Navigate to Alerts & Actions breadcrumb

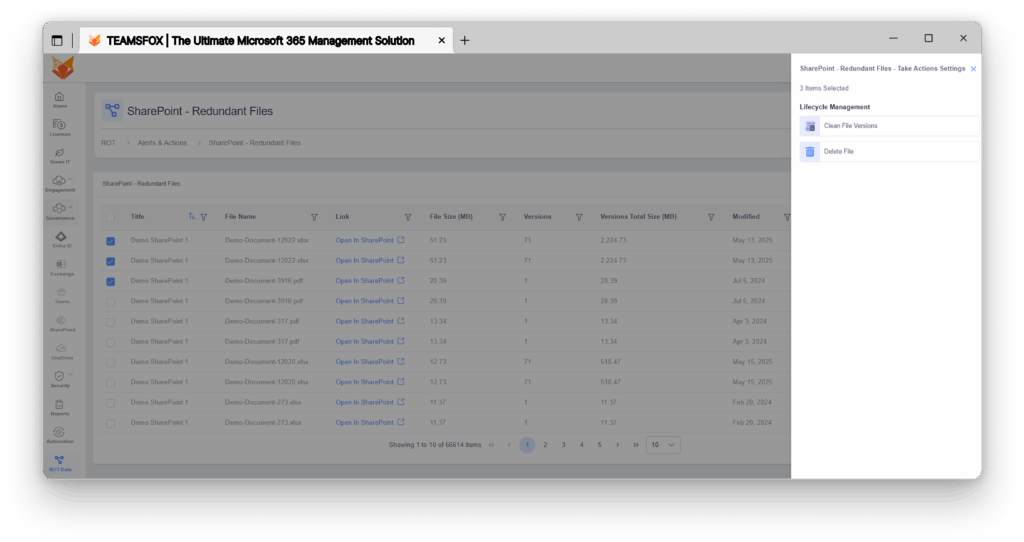coord(162,143)
